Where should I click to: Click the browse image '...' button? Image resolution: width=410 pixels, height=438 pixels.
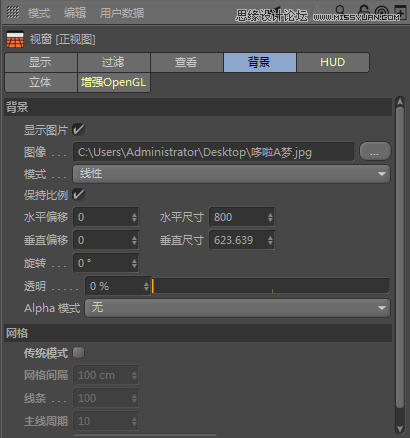375,152
